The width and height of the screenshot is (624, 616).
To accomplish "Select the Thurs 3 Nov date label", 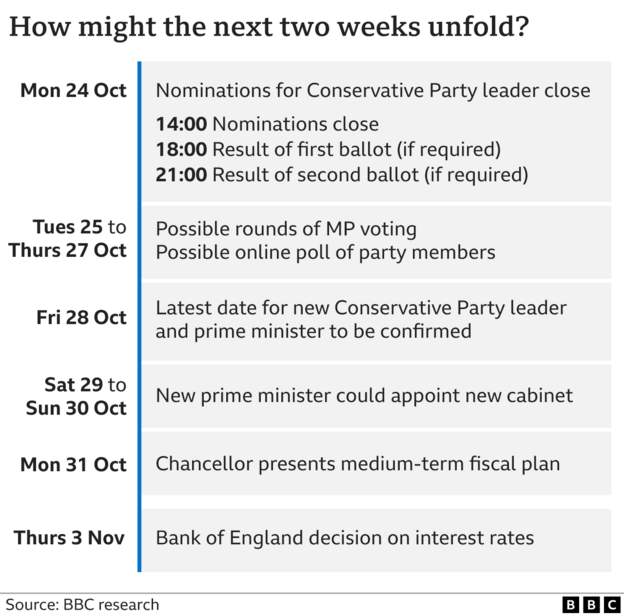I will tap(69, 538).
